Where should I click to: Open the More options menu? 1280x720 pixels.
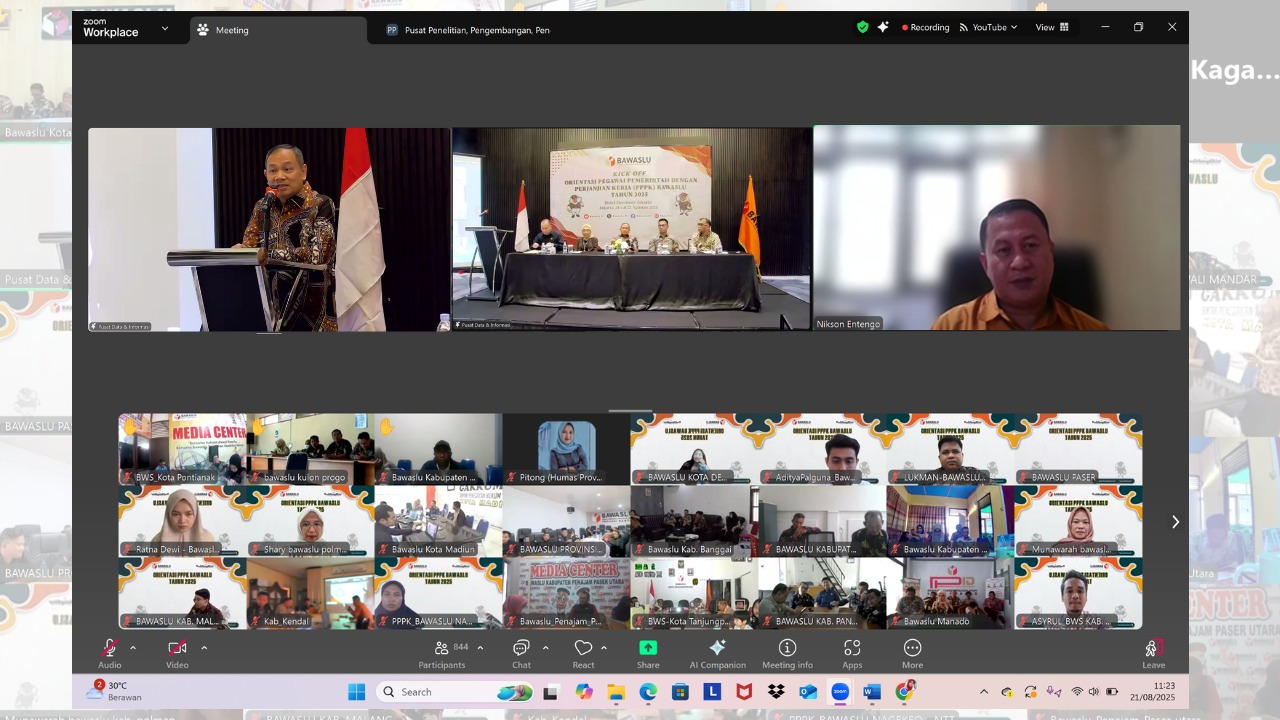point(912,649)
